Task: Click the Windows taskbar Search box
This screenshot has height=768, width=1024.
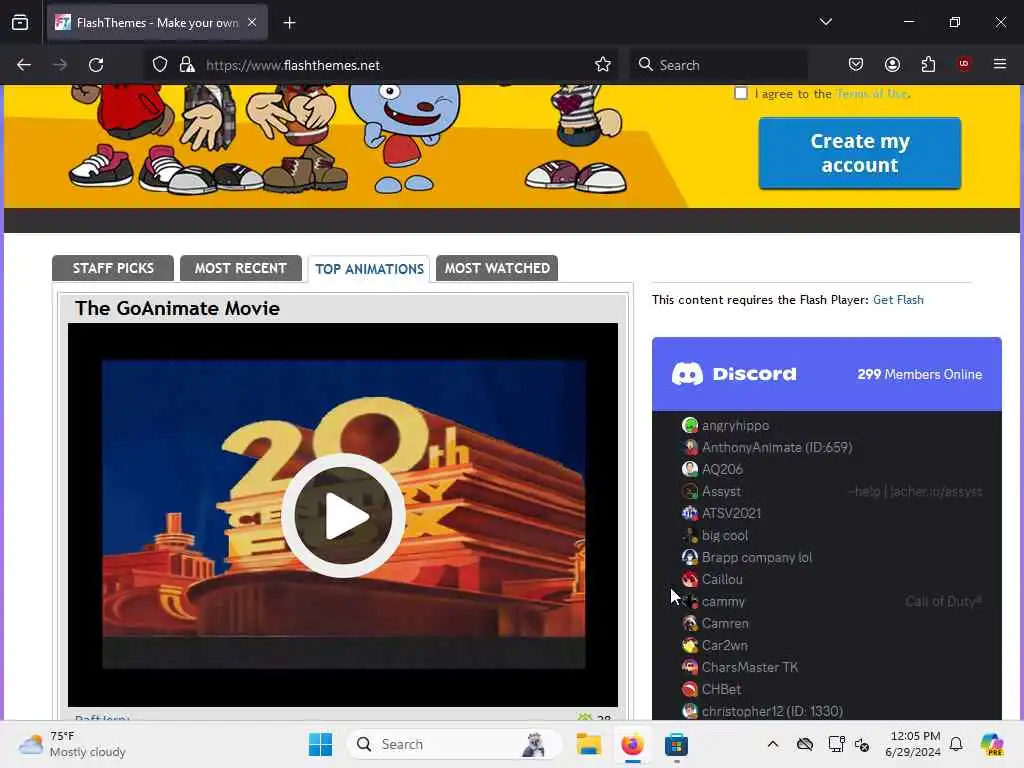Action: (x=455, y=744)
